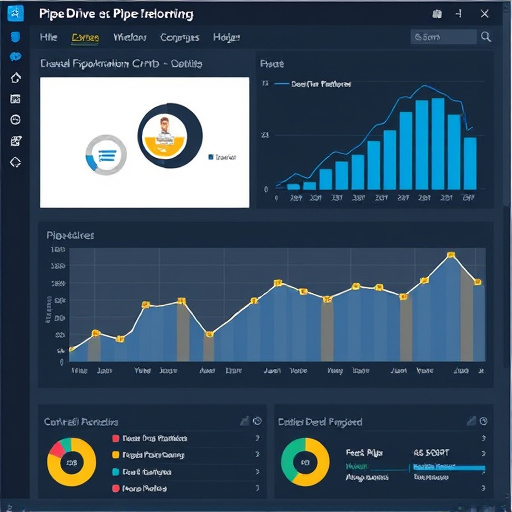Open the menu item right after the yellow tab
The width and height of the screenshot is (512, 512).
[130, 37]
